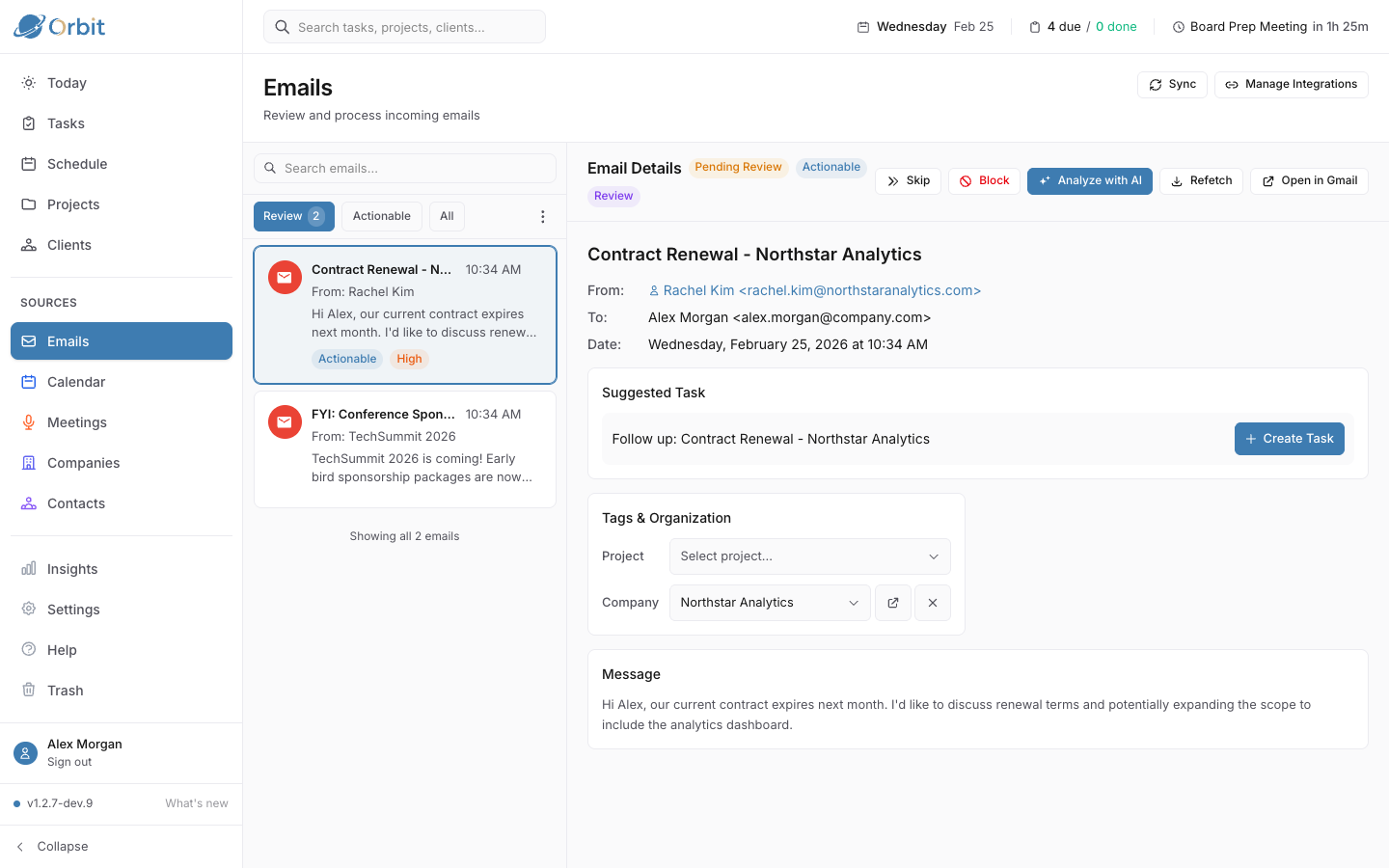
Task: Open the Meetings section
Action: [x=77, y=421]
